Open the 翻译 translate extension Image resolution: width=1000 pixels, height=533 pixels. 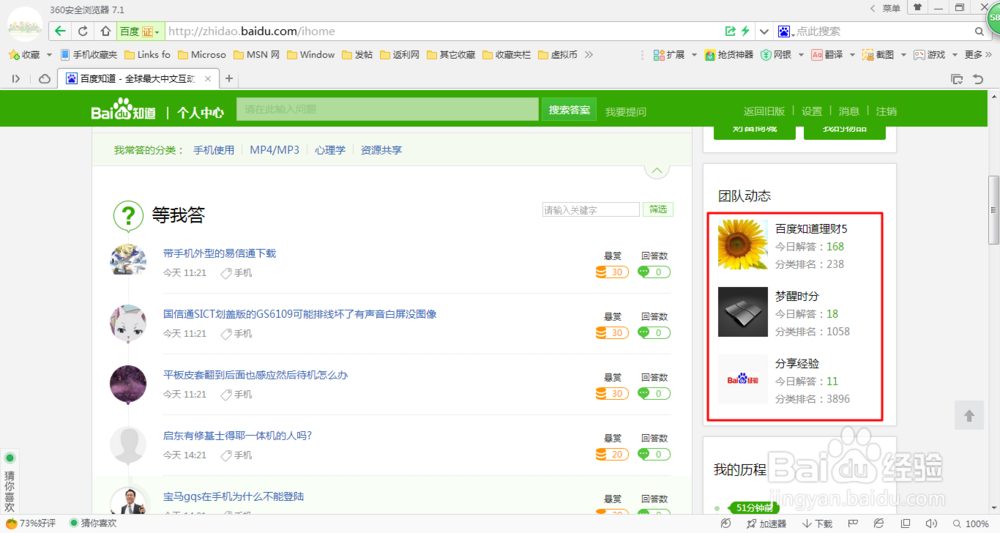pos(827,55)
